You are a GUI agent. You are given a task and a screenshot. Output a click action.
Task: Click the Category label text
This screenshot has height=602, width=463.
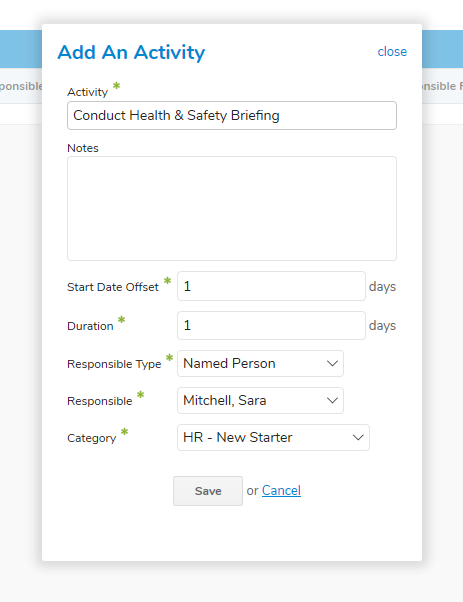(x=91, y=438)
